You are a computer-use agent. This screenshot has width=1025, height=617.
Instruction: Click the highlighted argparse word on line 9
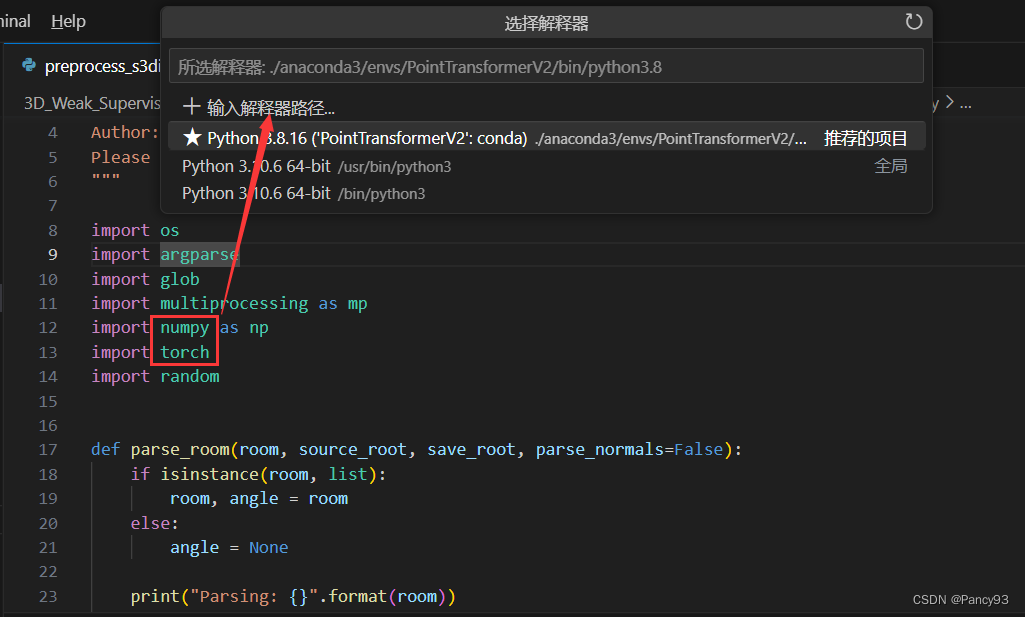(199, 254)
